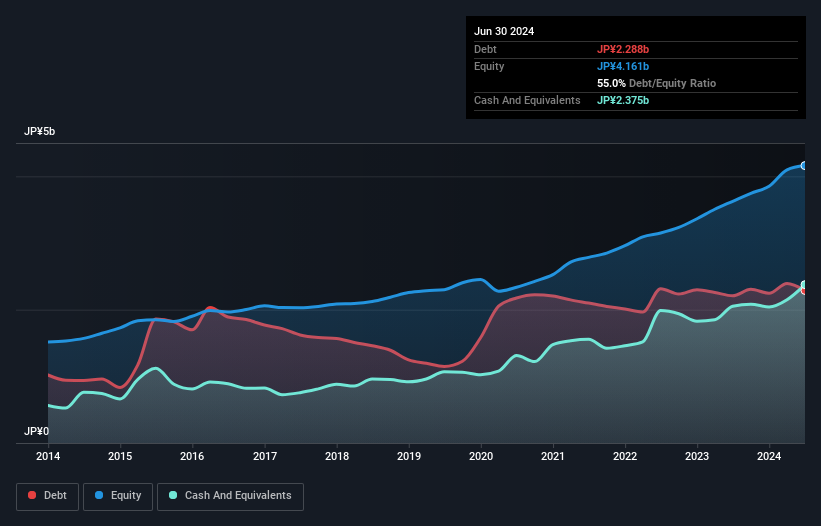Click the 2021 x-axis label

click(553, 456)
